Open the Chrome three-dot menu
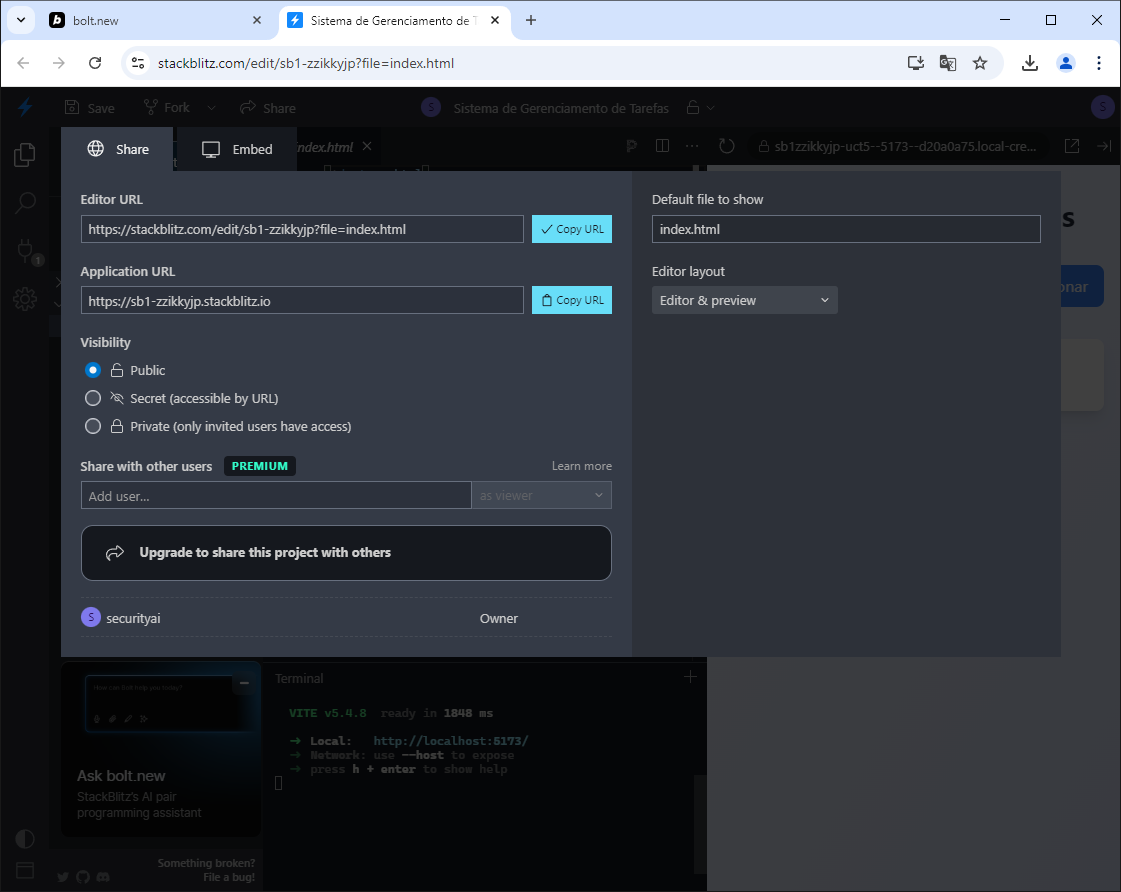Screen dimensions: 1121x892 [x=1099, y=63]
